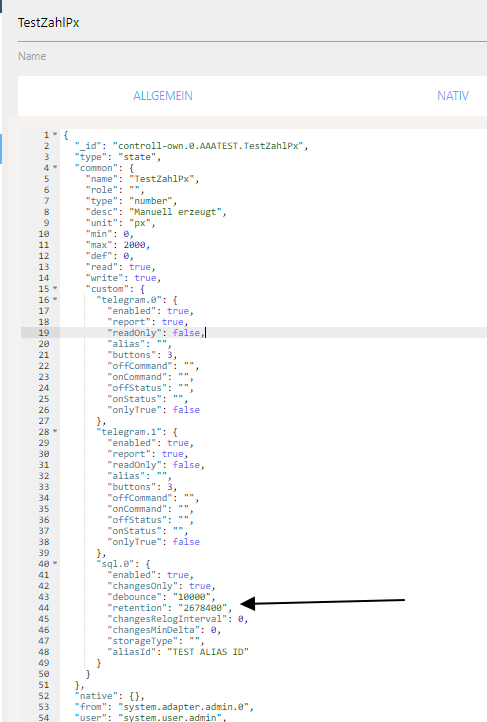Screen dimensions: 487x722
Task: Click line number 44 in the gutter
Action: [x=44, y=608]
